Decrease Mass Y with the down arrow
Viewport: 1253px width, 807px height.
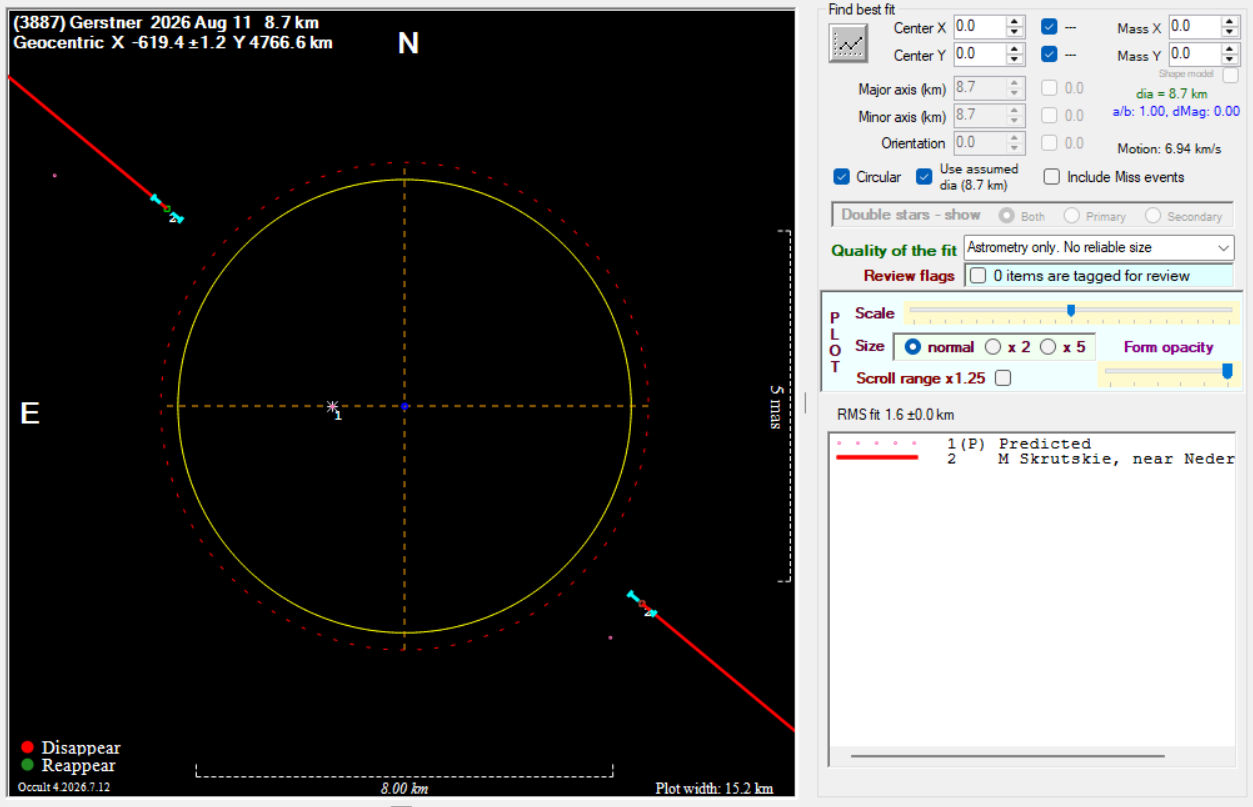pos(1230,60)
